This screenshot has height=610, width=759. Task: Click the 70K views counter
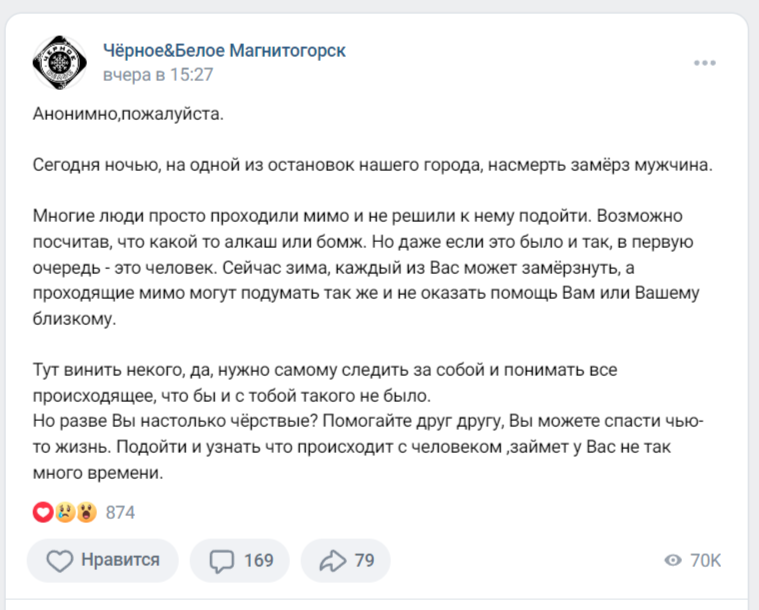(x=705, y=561)
